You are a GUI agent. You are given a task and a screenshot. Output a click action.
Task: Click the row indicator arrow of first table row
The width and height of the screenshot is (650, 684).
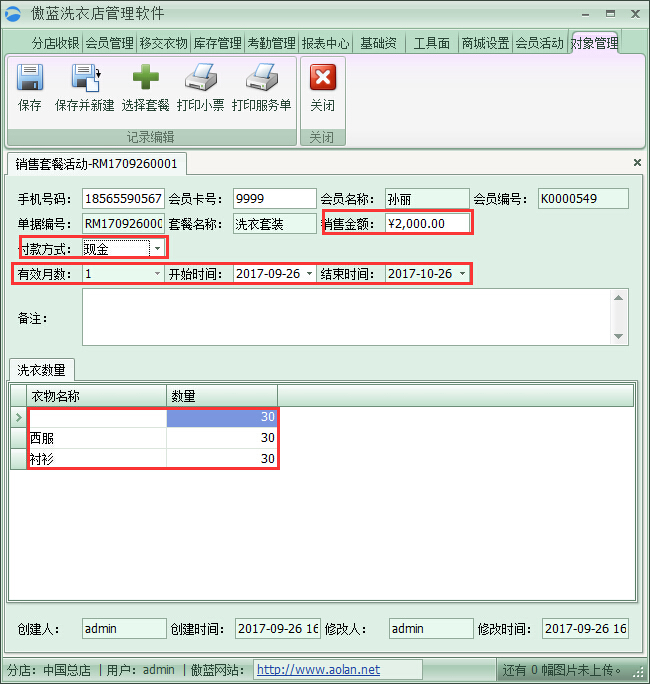point(18,417)
